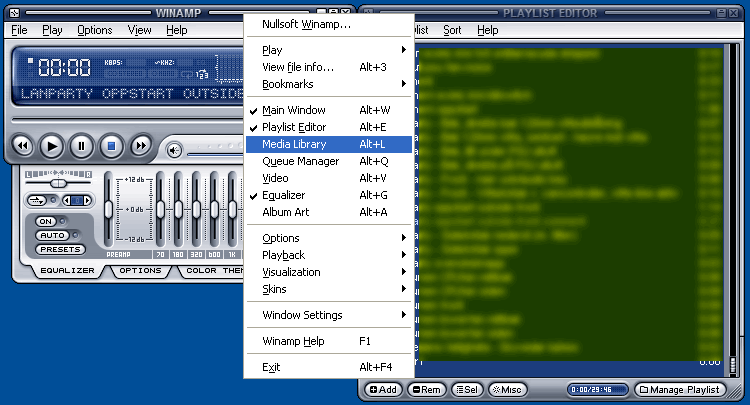Open Winamp Help from the popup menu
The image size is (750, 405).
329,341
